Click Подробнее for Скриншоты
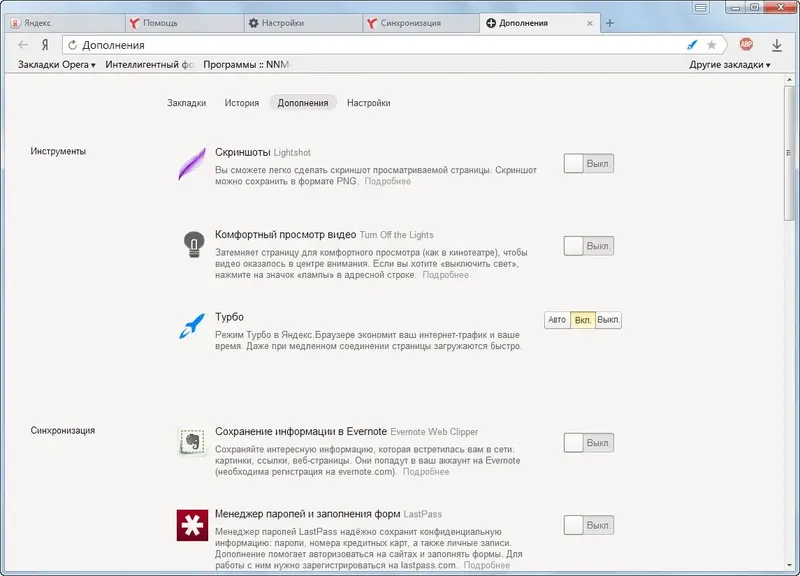The image size is (800, 576). 388,181
